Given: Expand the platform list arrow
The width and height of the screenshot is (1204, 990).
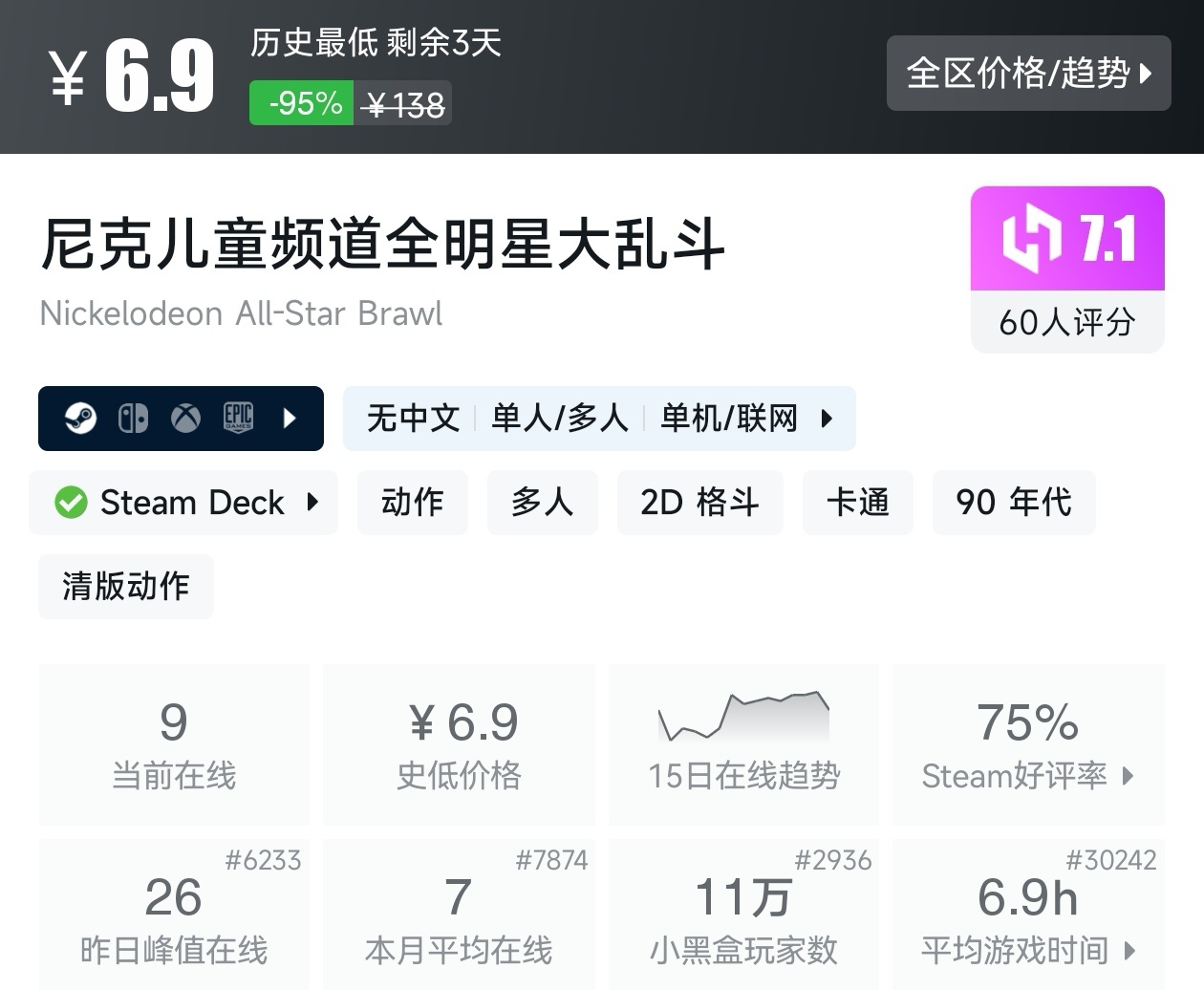Looking at the screenshot, I should tap(290, 418).
